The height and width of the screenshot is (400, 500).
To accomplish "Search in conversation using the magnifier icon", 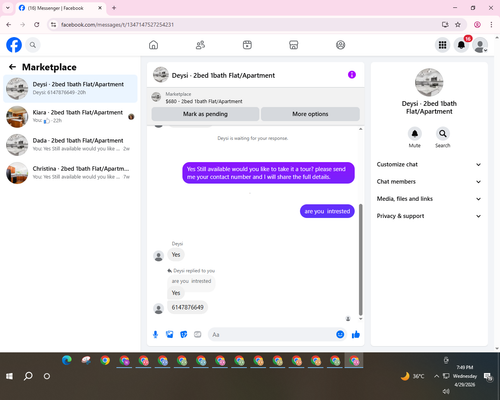I will [x=443, y=134].
